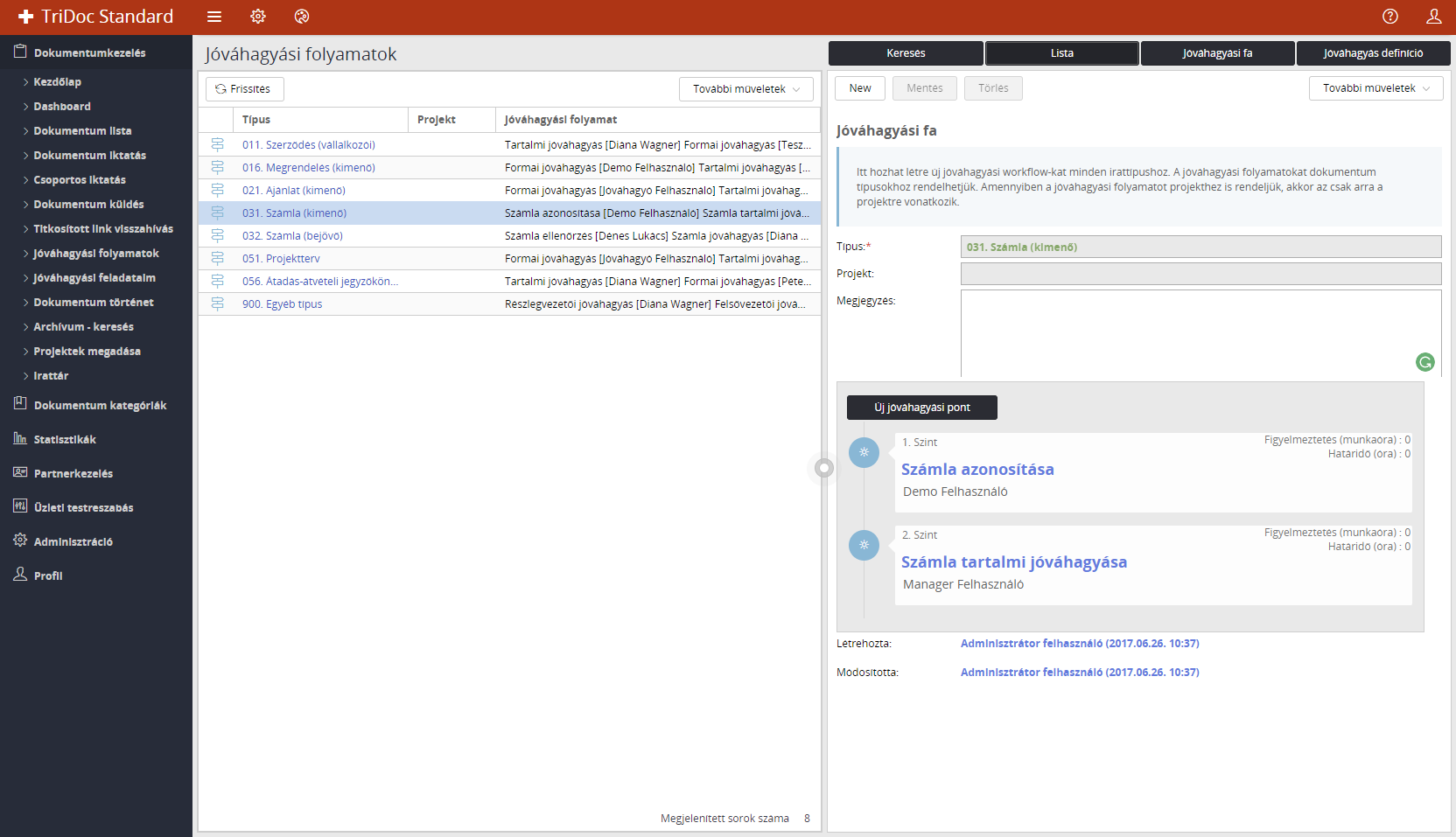Click the Üzleti testreszabás icon in the sidebar
The height and width of the screenshot is (837, 1456).
tap(20, 506)
